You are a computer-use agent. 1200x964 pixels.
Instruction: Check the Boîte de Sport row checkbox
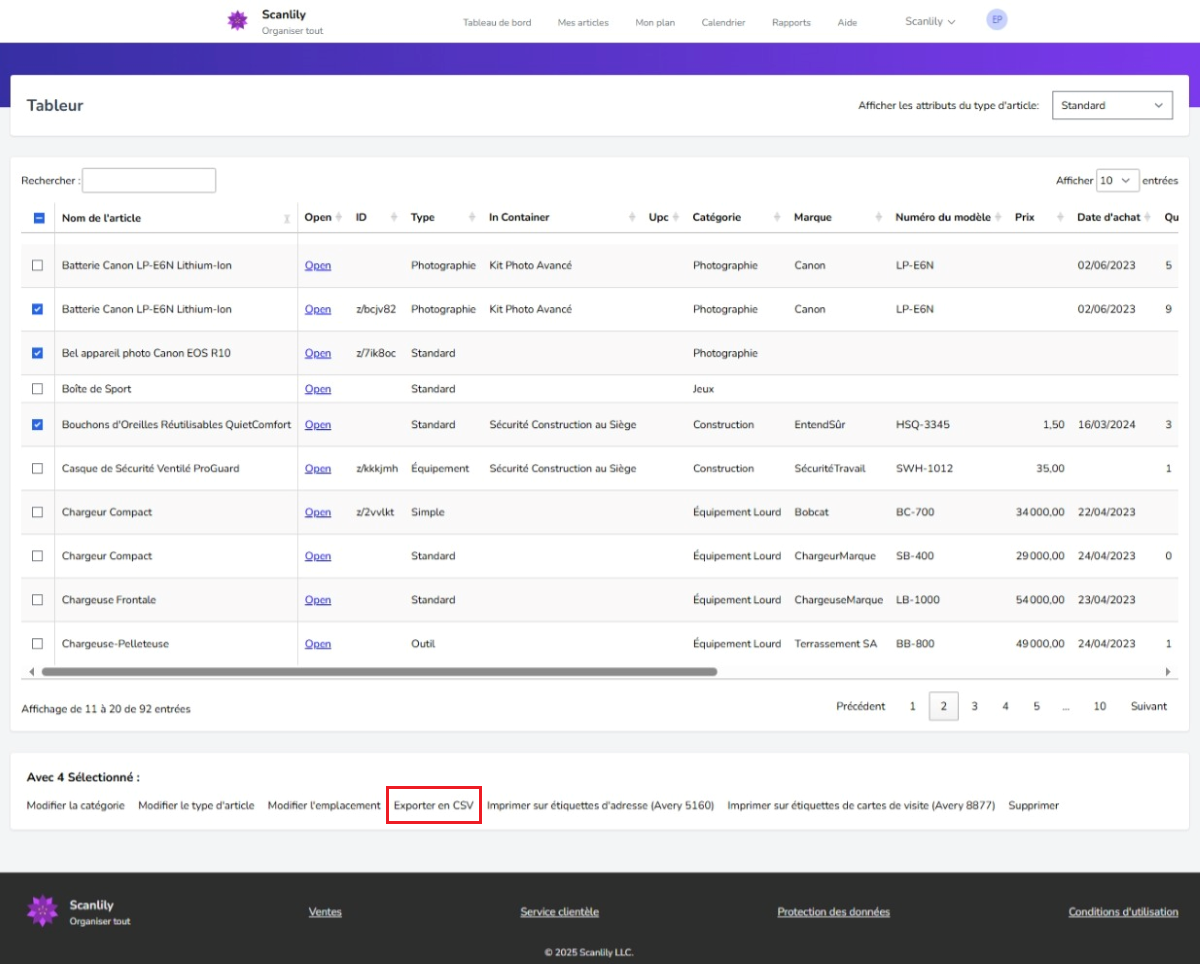pos(37,389)
